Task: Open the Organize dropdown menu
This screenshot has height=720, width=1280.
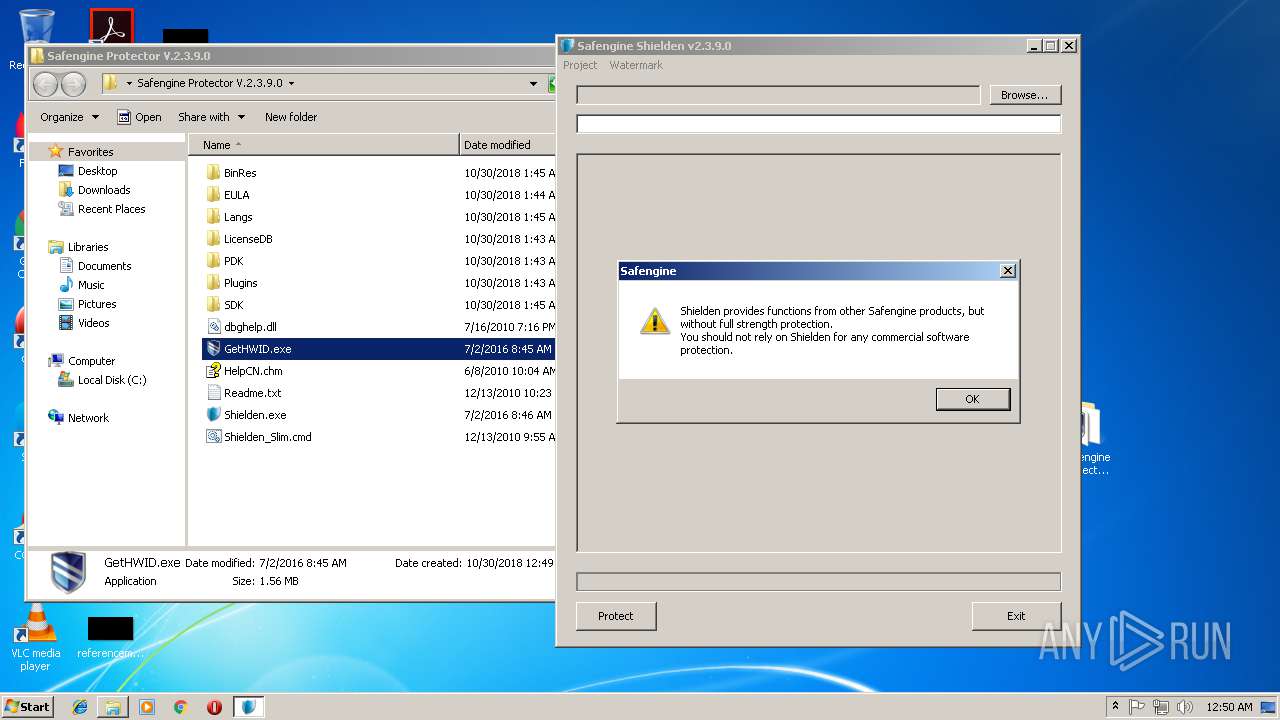Action: click(x=70, y=117)
